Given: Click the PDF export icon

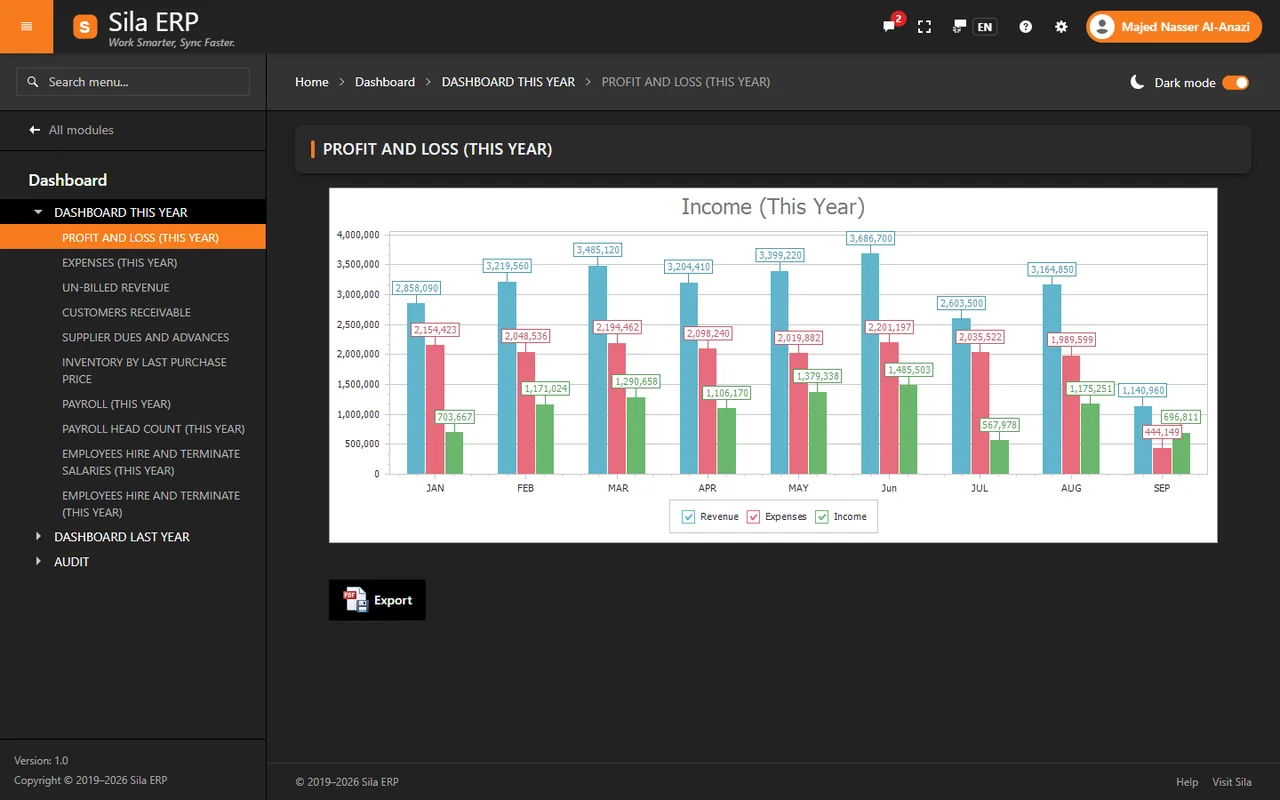Looking at the screenshot, I should click(355, 600).
